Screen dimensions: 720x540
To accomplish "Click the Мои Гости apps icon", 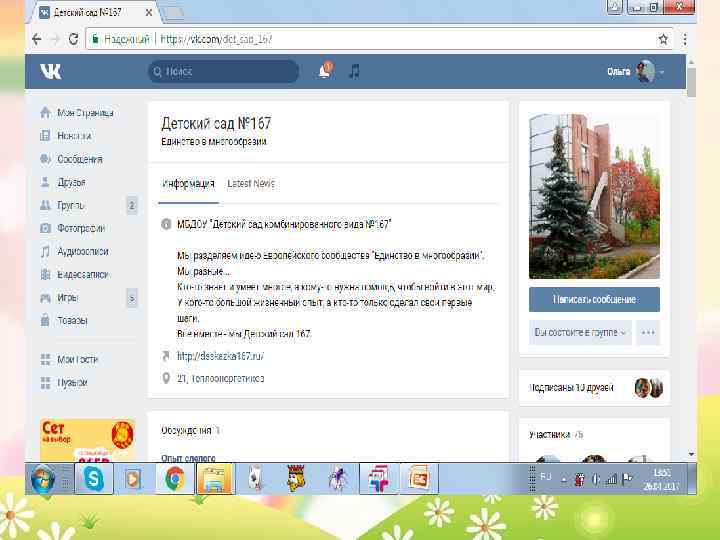I will pyautogui.click(x=45, y=360).
